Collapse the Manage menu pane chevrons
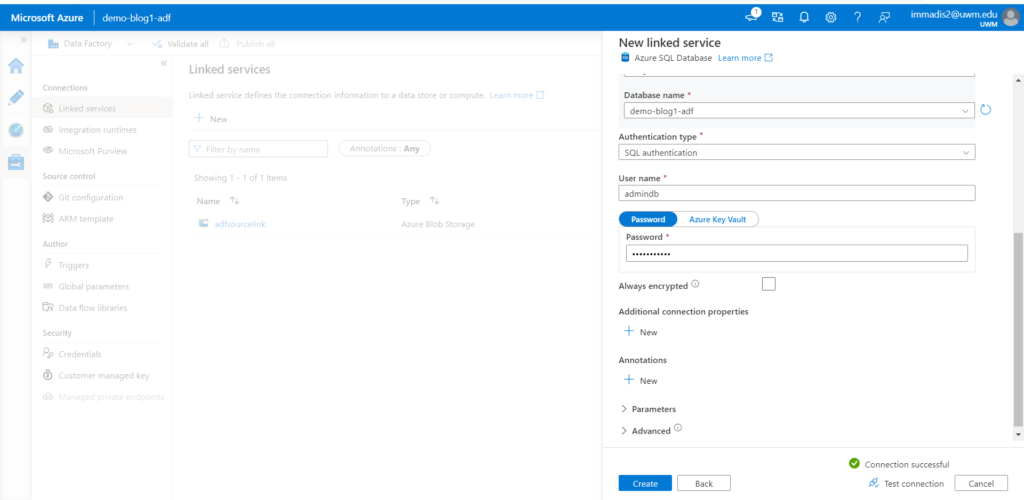This screenshot has height=500, width=1024. point(164,63)
